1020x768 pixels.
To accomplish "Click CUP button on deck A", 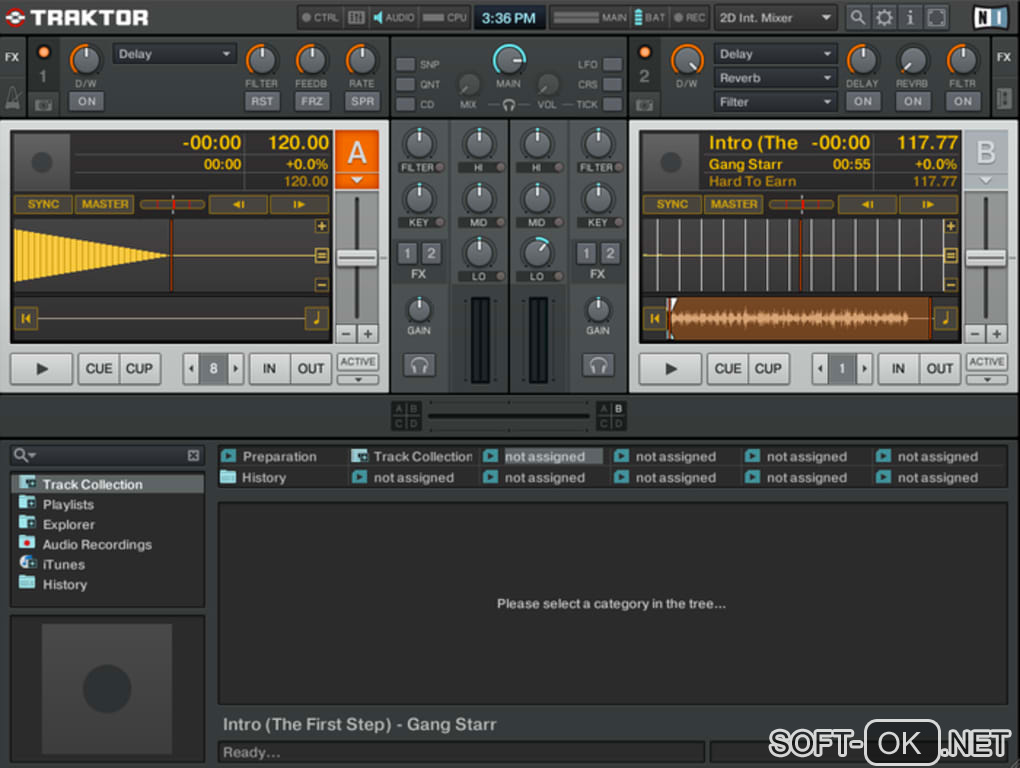I will click(139, 369).
